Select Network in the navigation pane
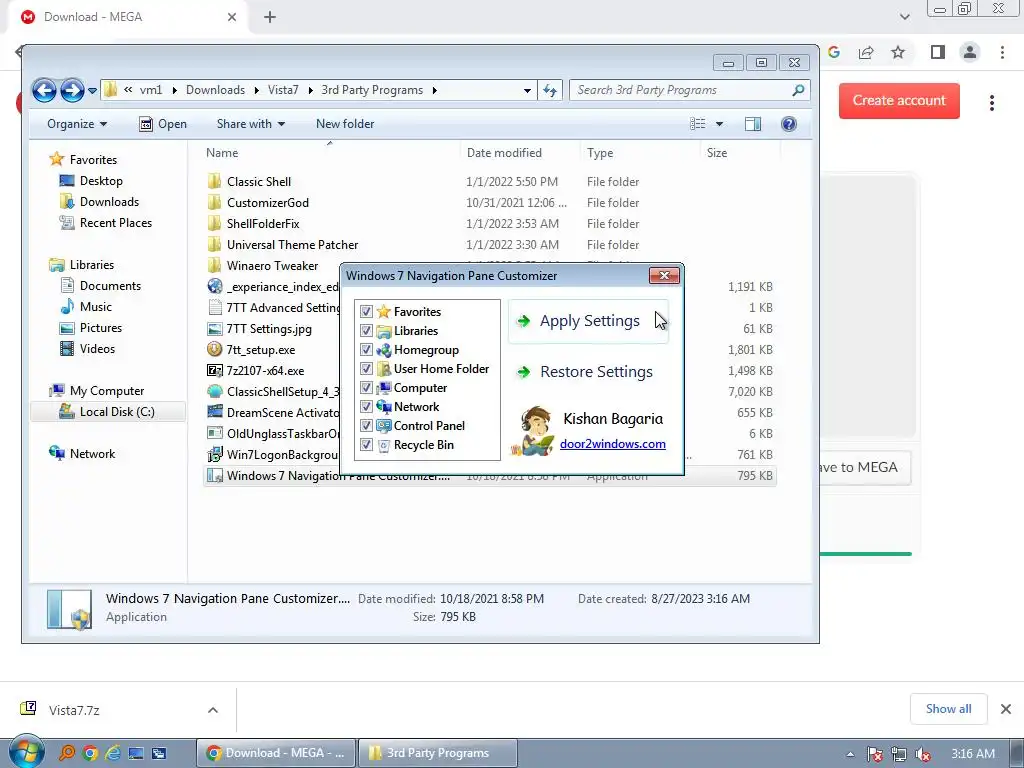Viewport: 1024px width, 768px height. (82, 454)
